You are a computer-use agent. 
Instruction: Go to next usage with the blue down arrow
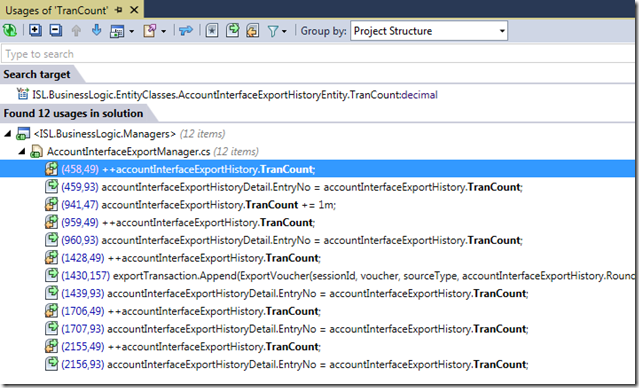point(97,30)
